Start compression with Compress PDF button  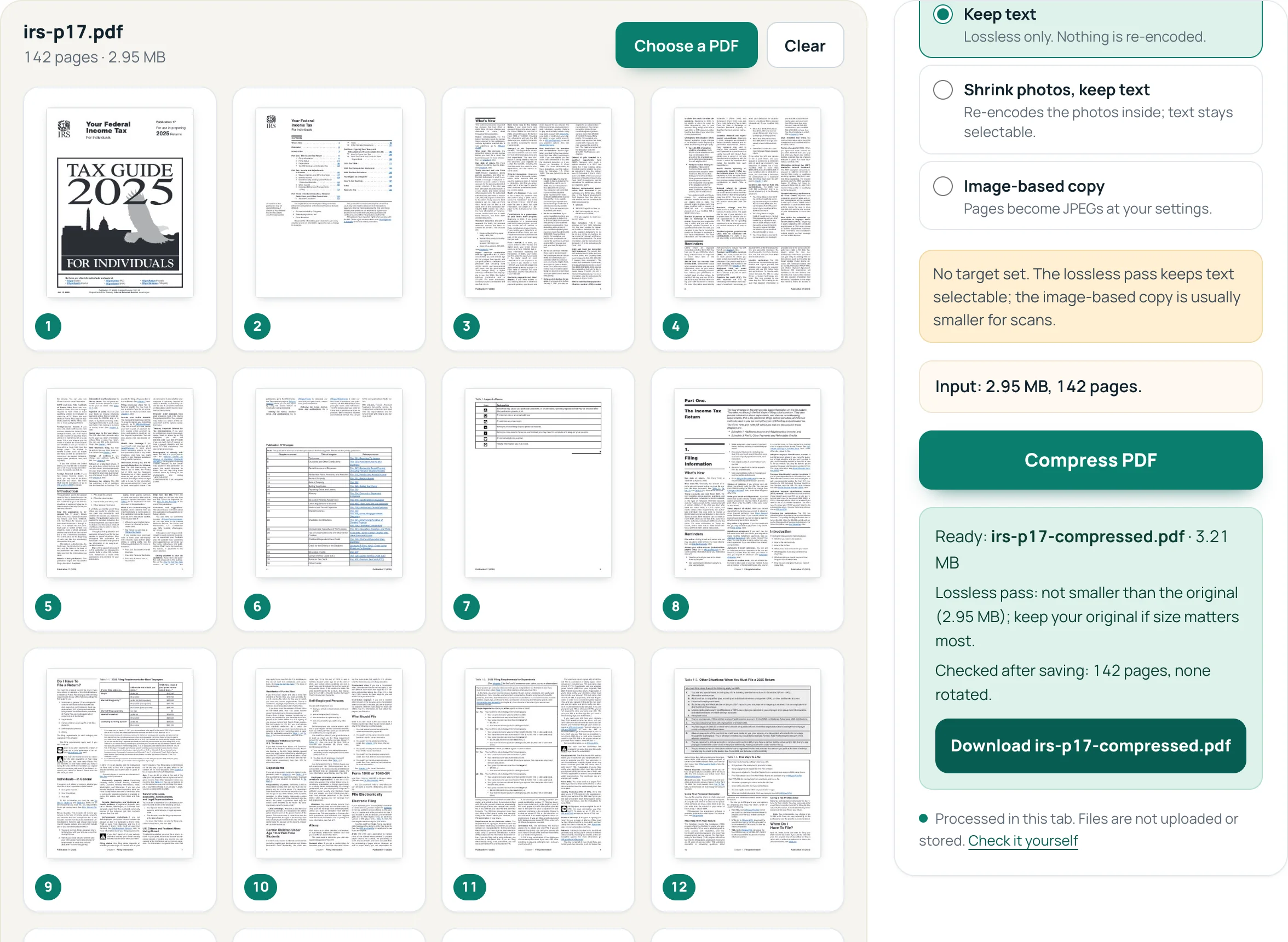[x=1090, y=460]
